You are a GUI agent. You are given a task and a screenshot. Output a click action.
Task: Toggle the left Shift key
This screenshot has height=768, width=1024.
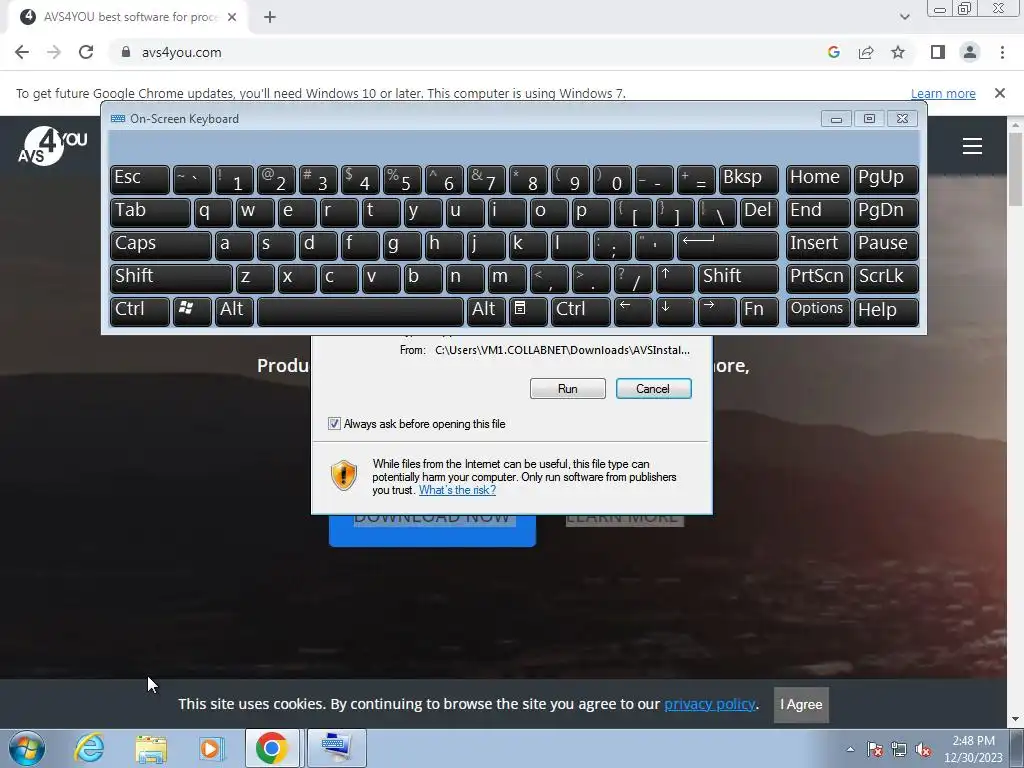point(171,278)
